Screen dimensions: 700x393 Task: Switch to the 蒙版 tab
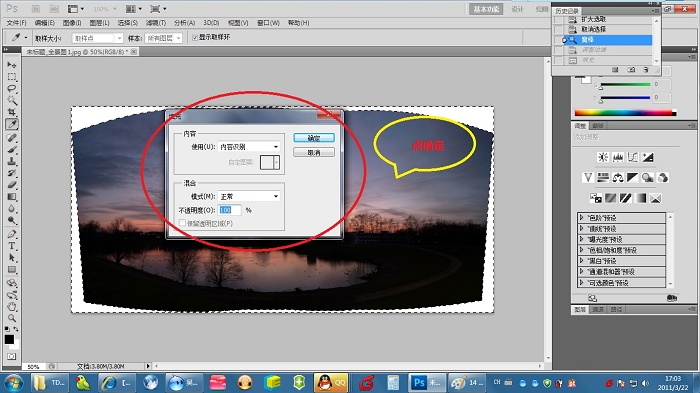point(598,126)
